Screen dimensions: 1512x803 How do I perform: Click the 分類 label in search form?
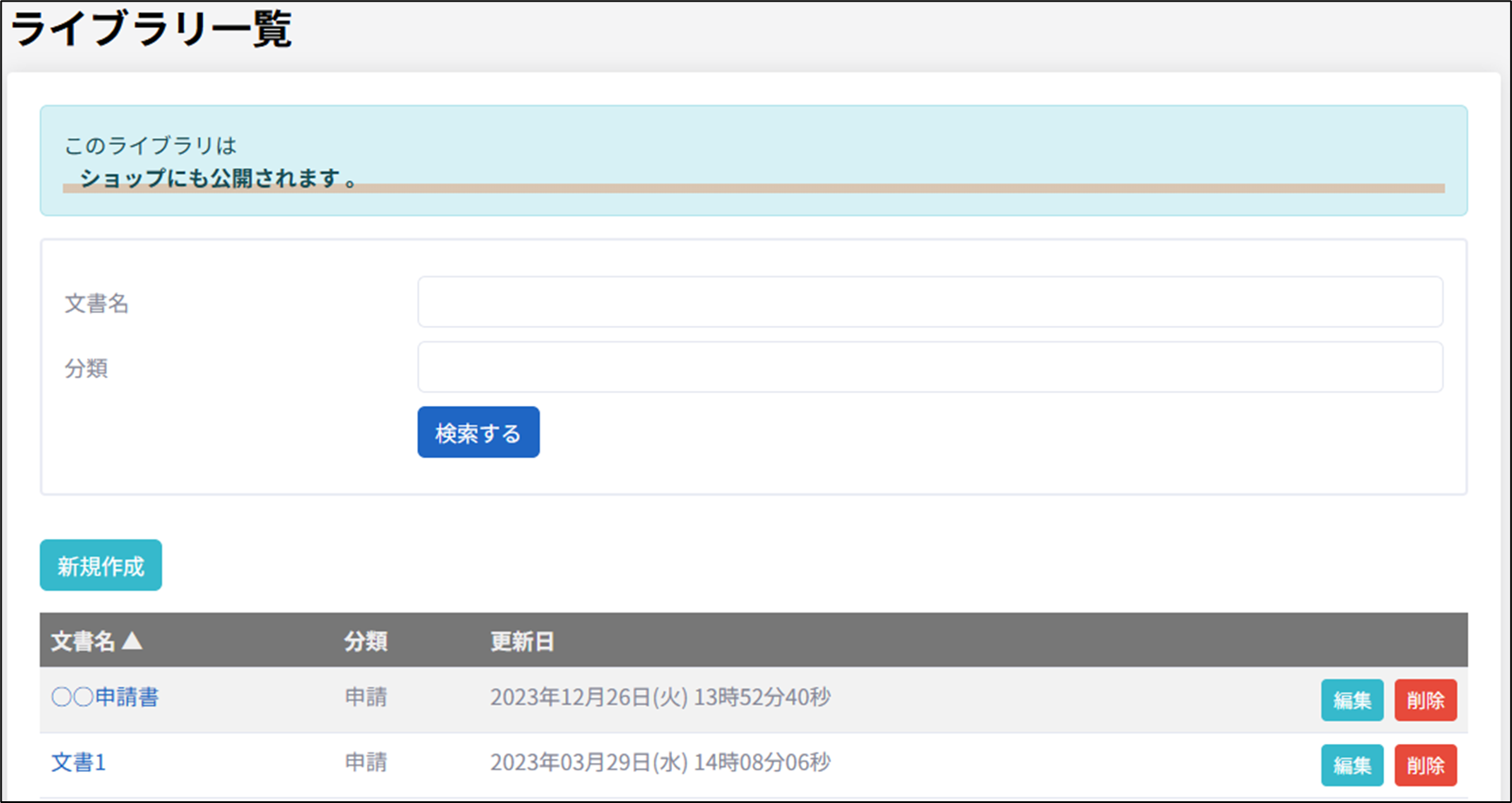click(86, 368)
